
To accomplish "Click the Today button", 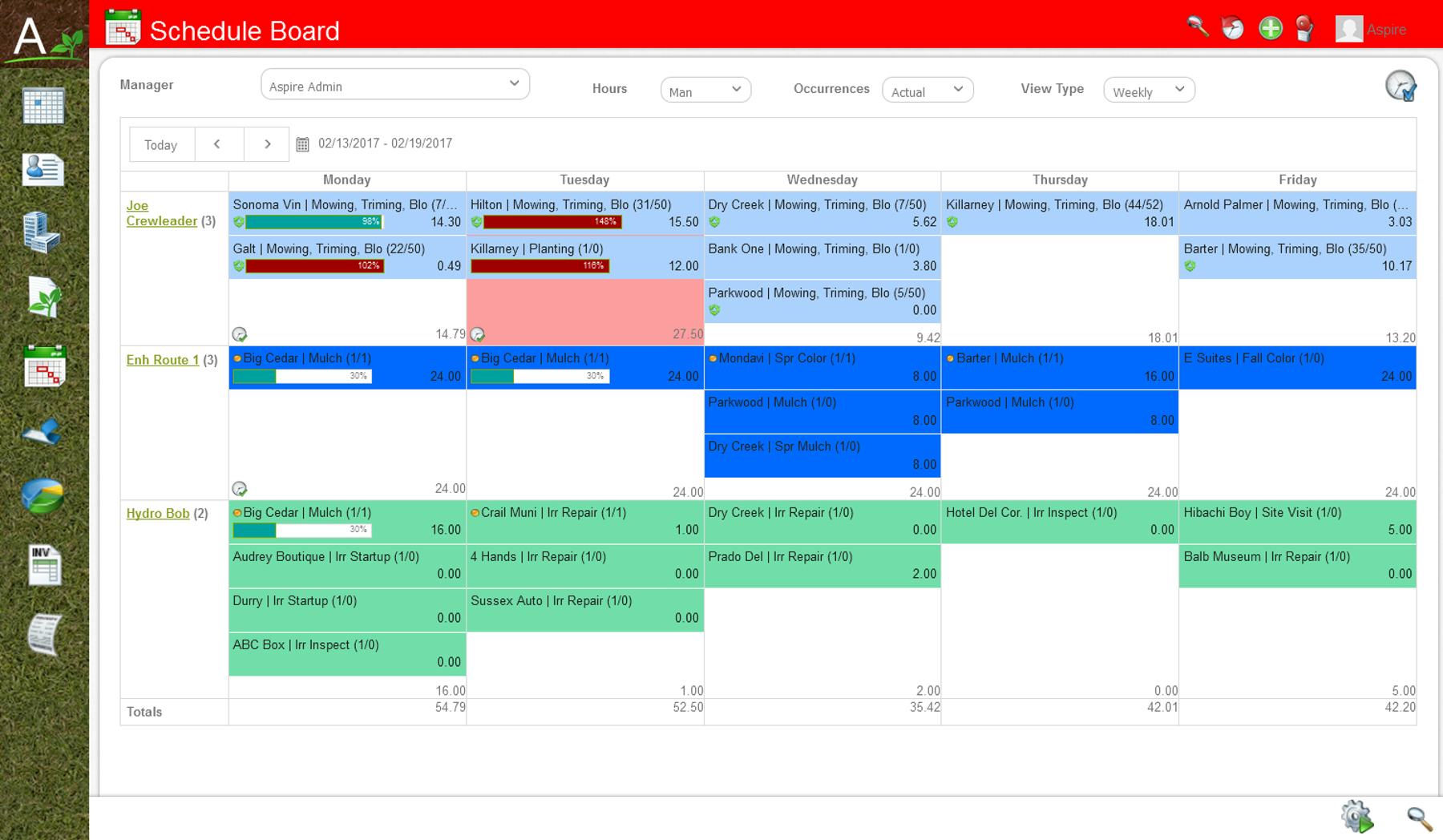I will click(x=161, y=145).
